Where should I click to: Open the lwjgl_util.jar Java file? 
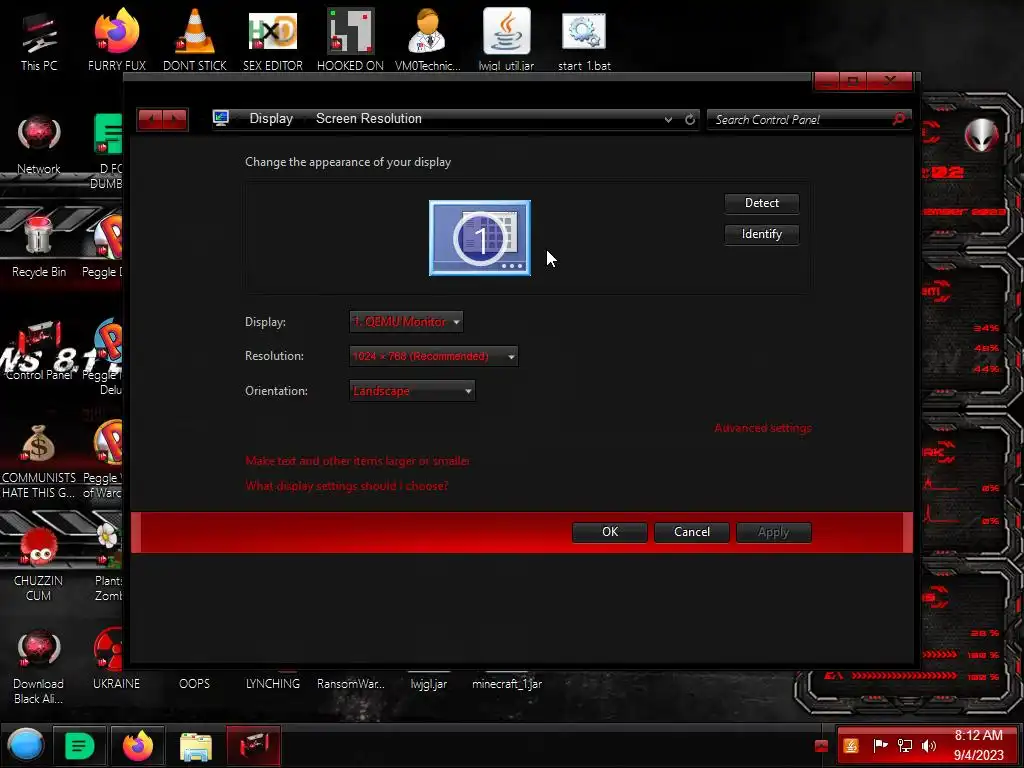pos(506,40)
